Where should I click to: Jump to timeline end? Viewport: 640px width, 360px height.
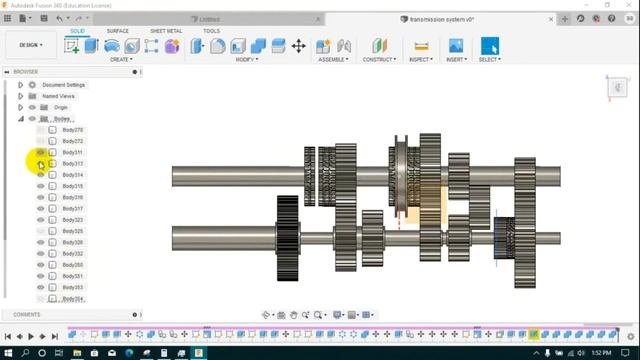pyautogui.click(x=54, y=336)
